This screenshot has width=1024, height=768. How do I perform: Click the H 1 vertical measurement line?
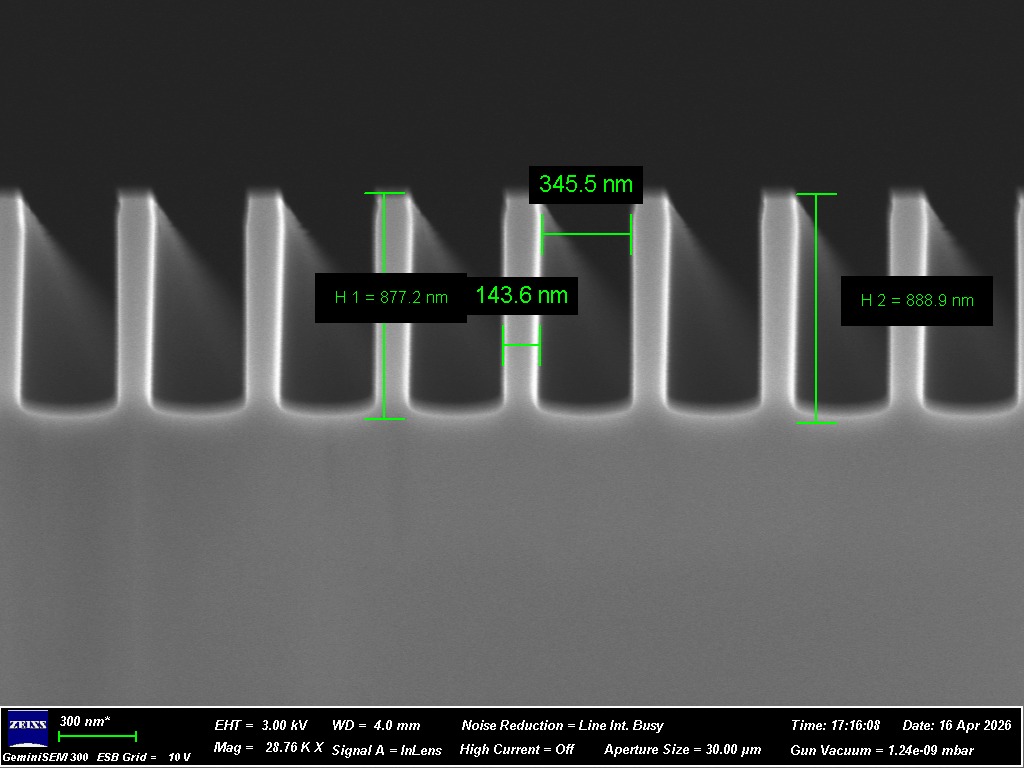(385, 360)
